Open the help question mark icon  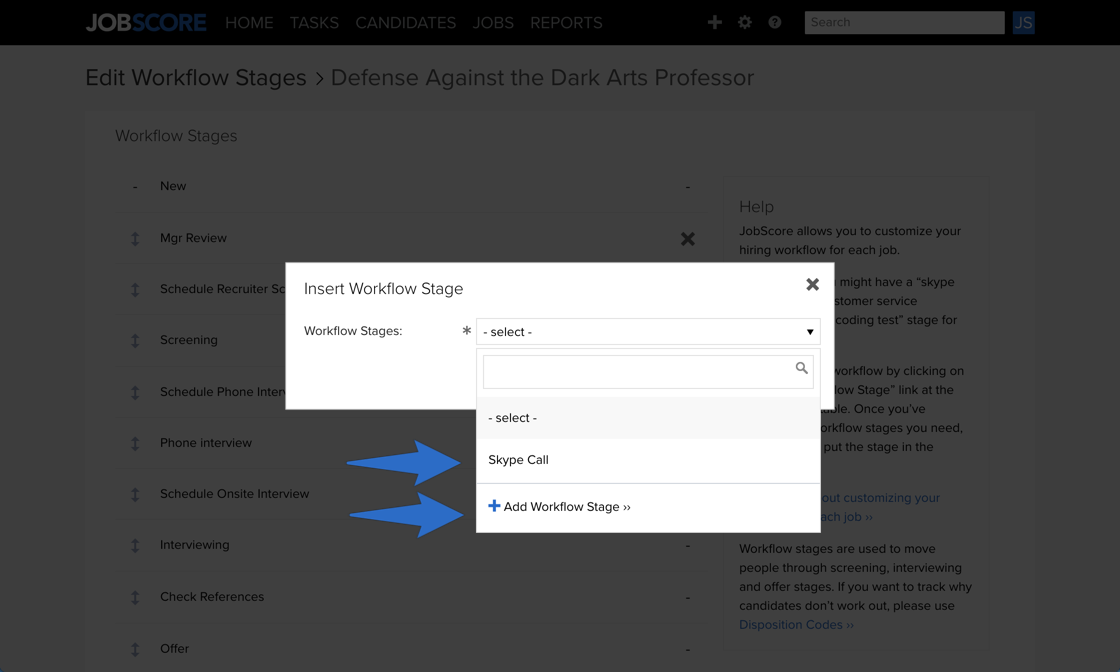[774, 22]
